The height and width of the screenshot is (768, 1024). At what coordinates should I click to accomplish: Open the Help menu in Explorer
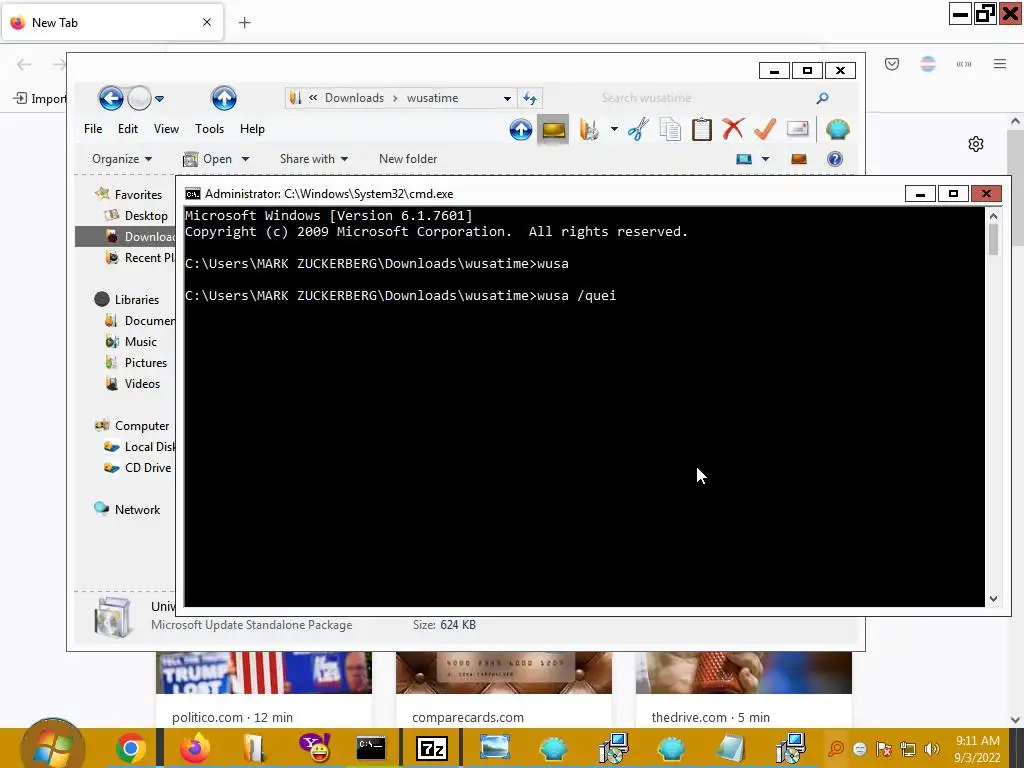252,129
